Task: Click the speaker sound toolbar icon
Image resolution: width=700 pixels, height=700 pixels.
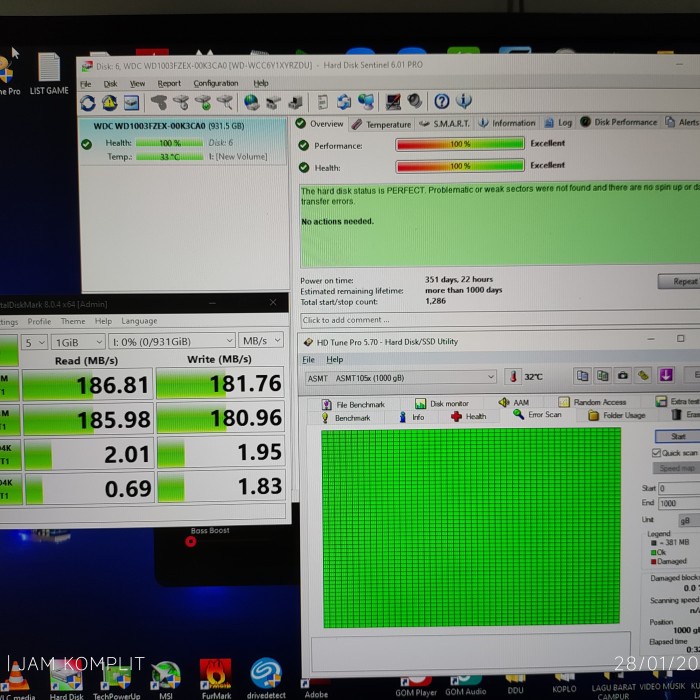Action: click(415, 101)
